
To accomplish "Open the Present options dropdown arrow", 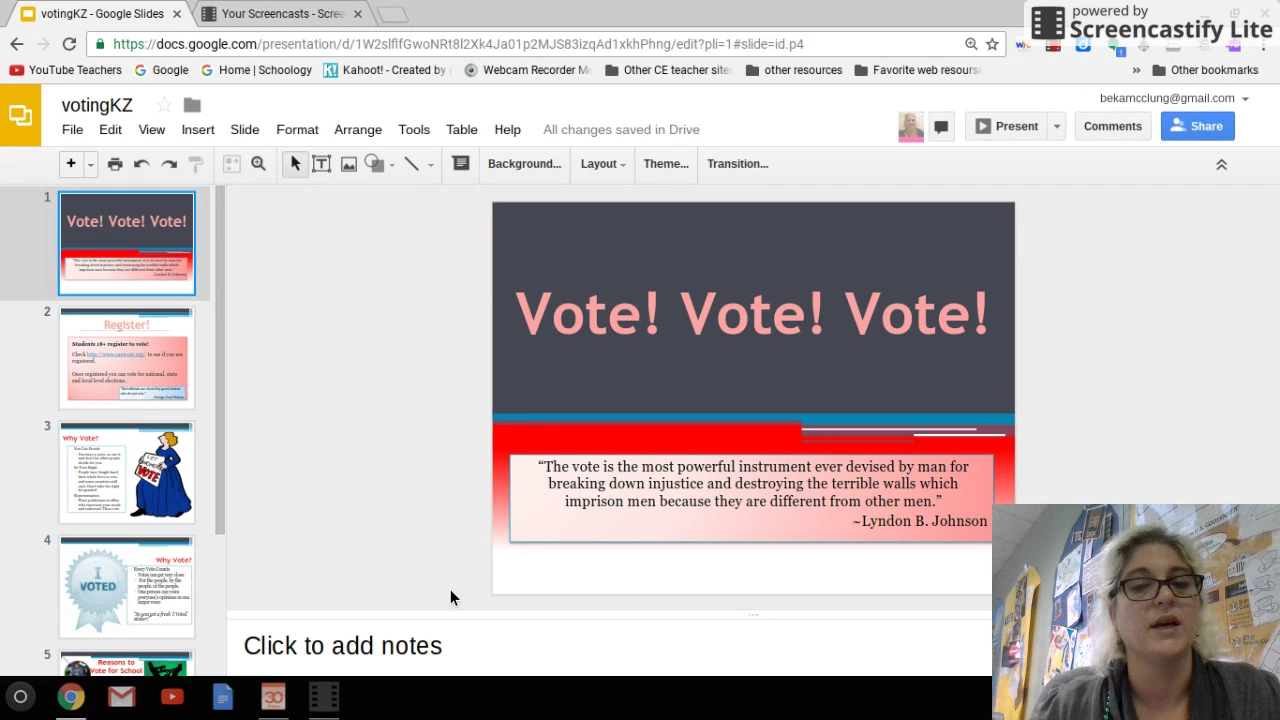I will pos(1056,126).
